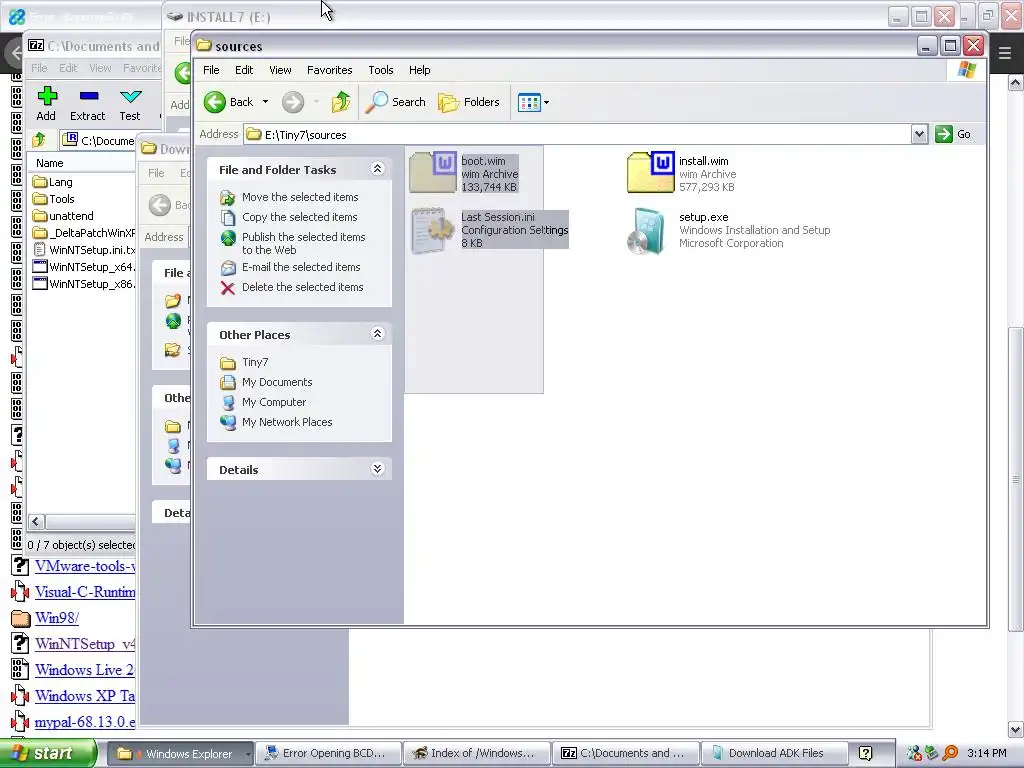
Task: Click the 7-Zip up-folder icon
Action: 39,140
